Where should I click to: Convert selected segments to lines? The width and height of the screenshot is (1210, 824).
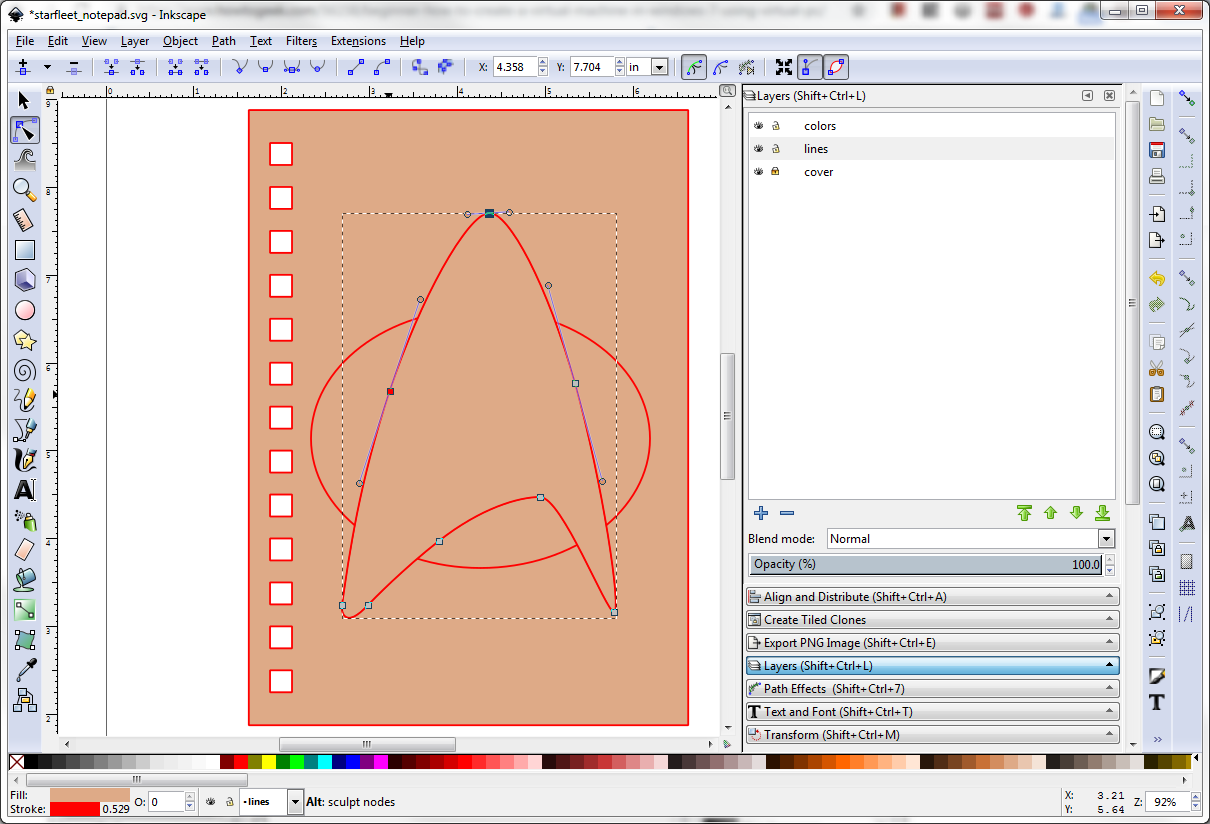356,67
